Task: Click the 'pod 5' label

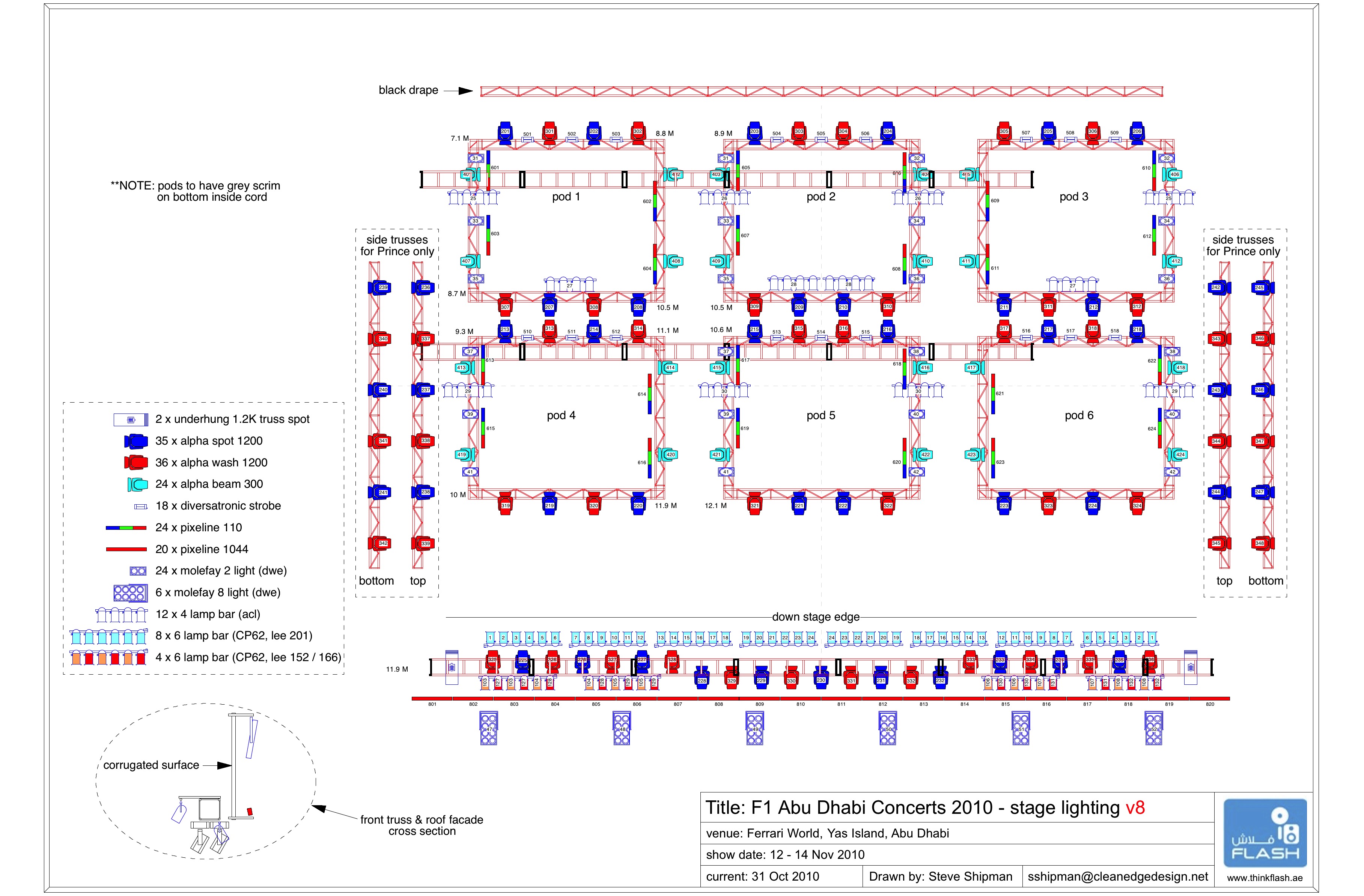Action: [x=821, y=415]
